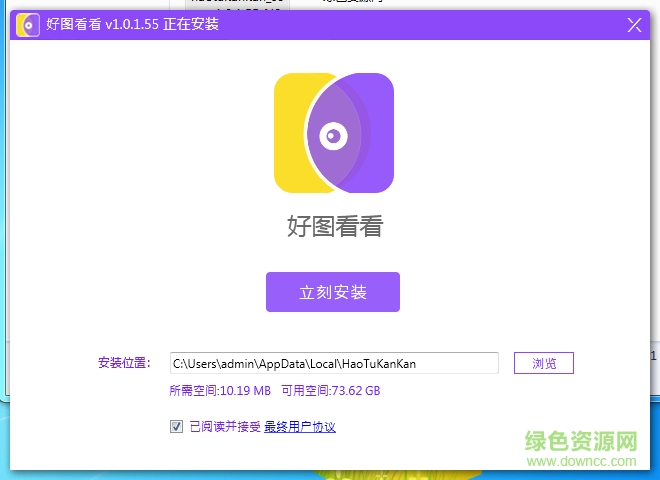This screenshot has height=480, width=660.
Task: Click the eye symbol in logo center
Action: (x=333, y=134)
